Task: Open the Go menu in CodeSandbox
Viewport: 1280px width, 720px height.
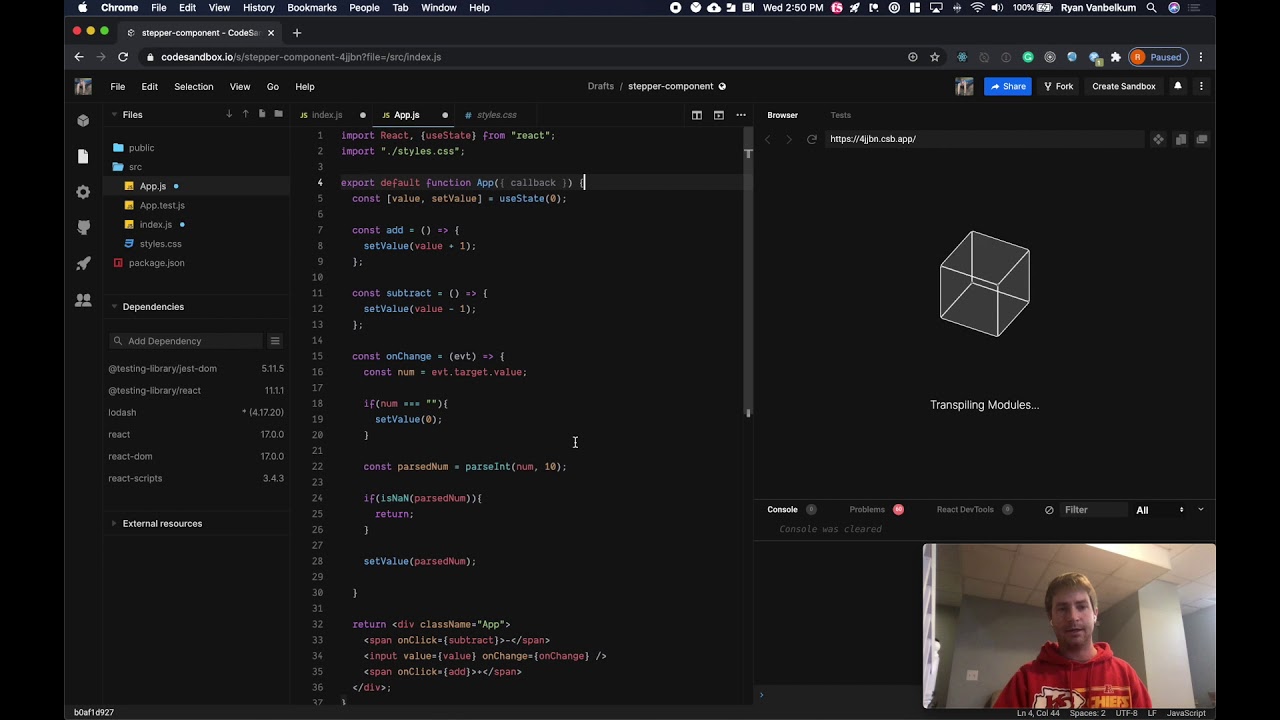Action: coord(273,87)
